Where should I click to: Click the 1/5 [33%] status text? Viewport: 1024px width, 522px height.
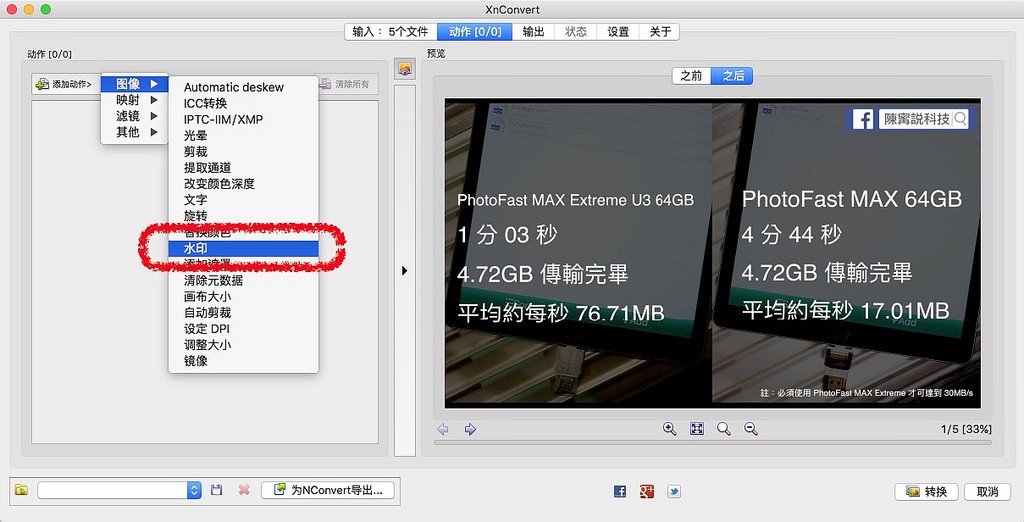coord(966,429)
